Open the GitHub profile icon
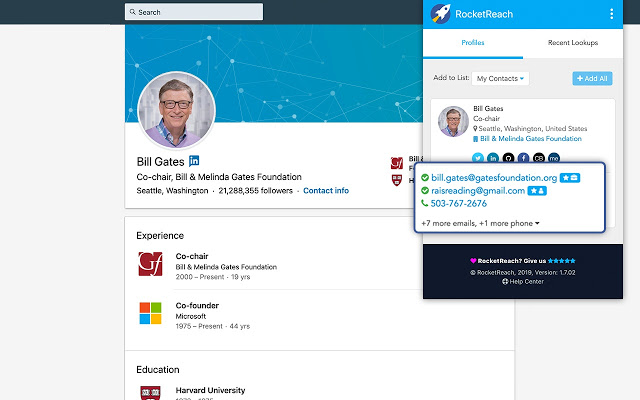640x400 pixels. [x=508, y=158]
